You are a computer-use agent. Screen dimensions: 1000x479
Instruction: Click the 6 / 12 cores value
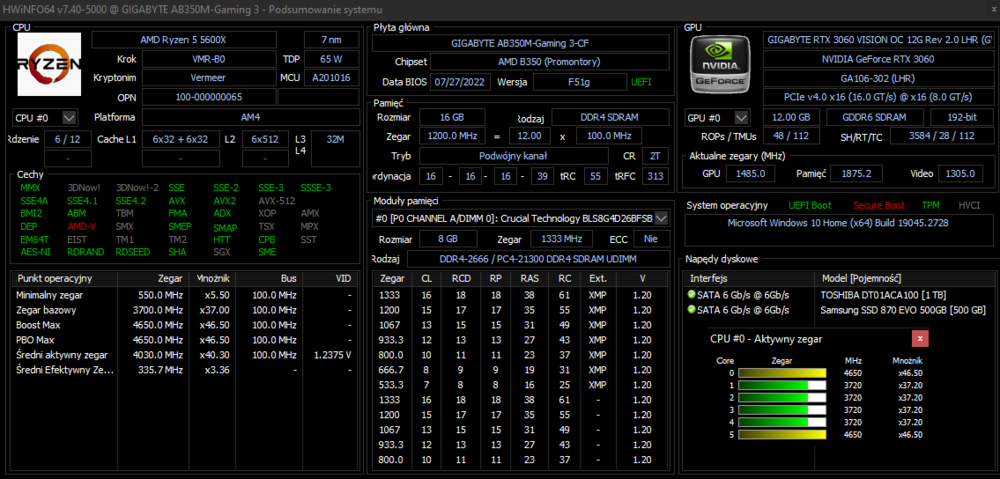coord(68,139)
